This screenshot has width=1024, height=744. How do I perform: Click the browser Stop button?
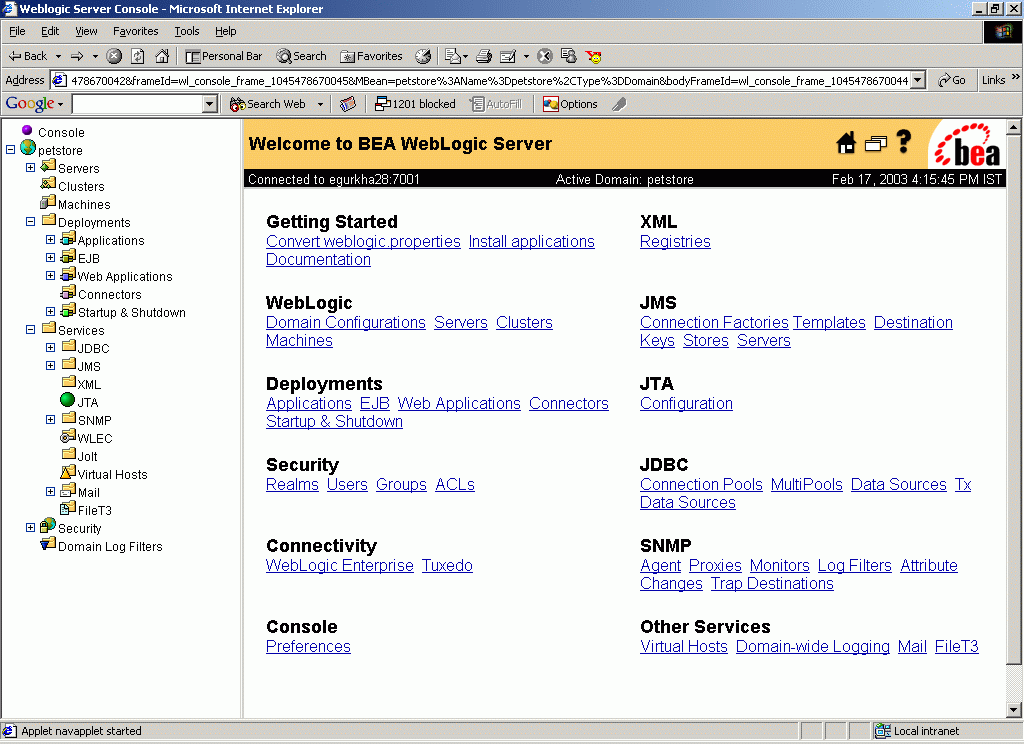(114, 56)
